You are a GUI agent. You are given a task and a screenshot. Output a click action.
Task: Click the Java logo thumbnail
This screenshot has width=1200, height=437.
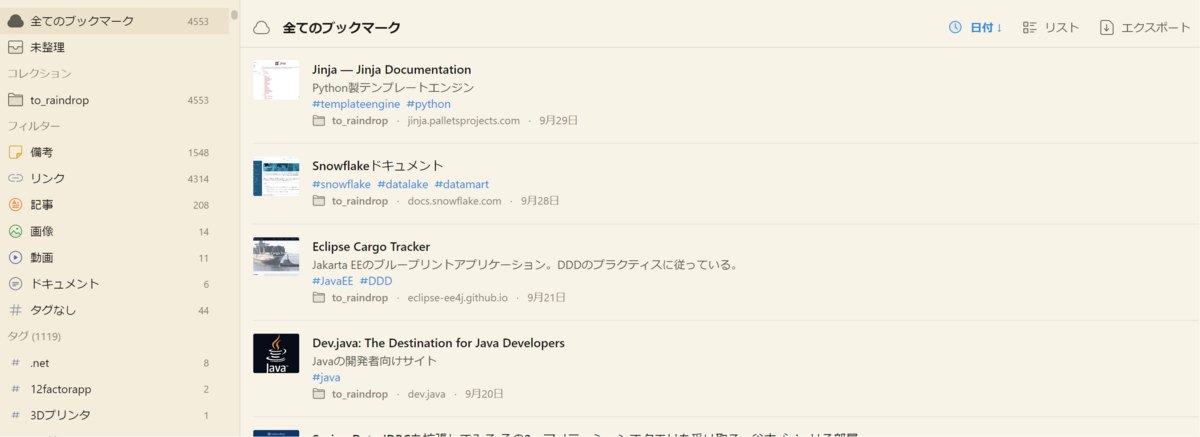[x=276, y=353]
